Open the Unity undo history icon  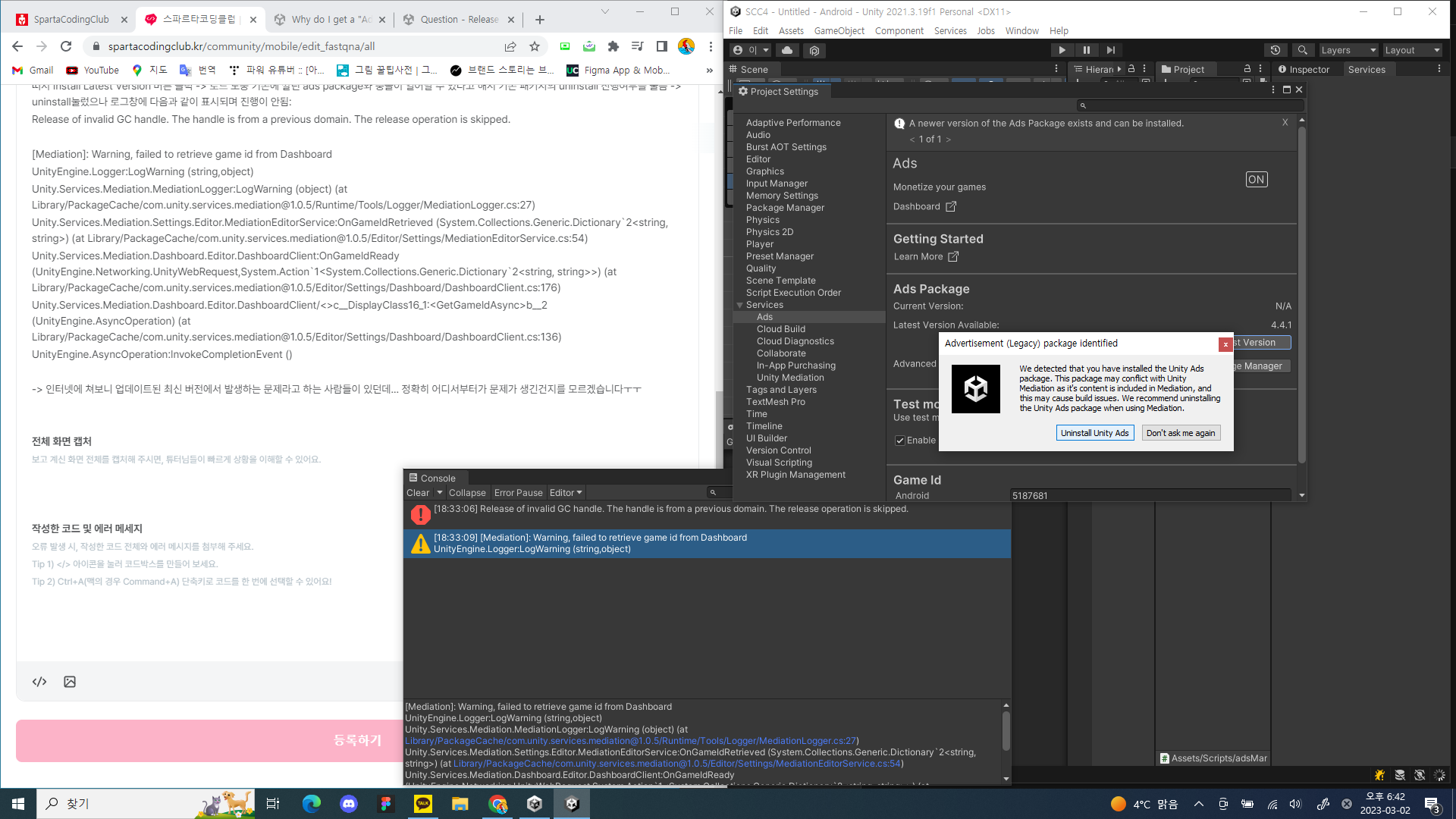[x=1276, y=50]
